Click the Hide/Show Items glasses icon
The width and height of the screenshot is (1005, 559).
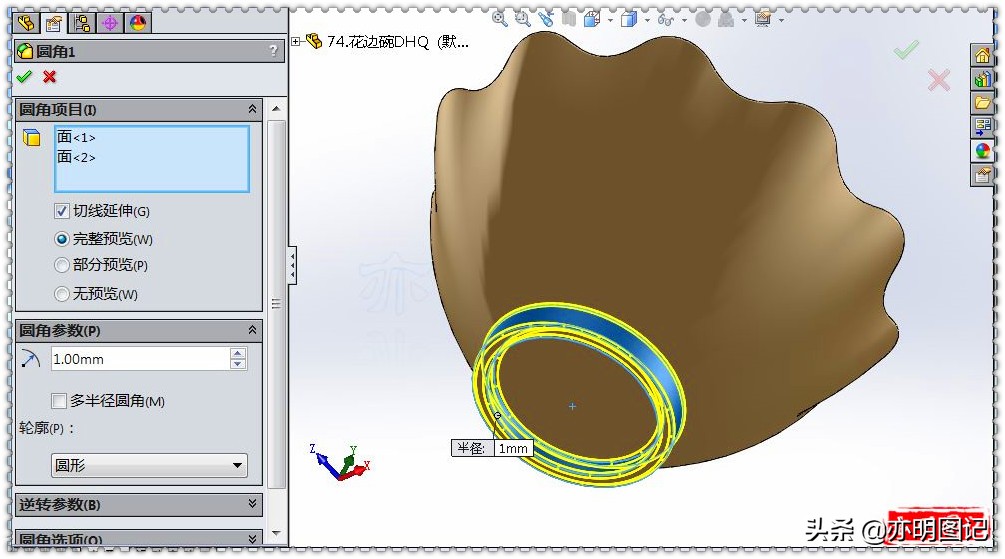(666, 20)
